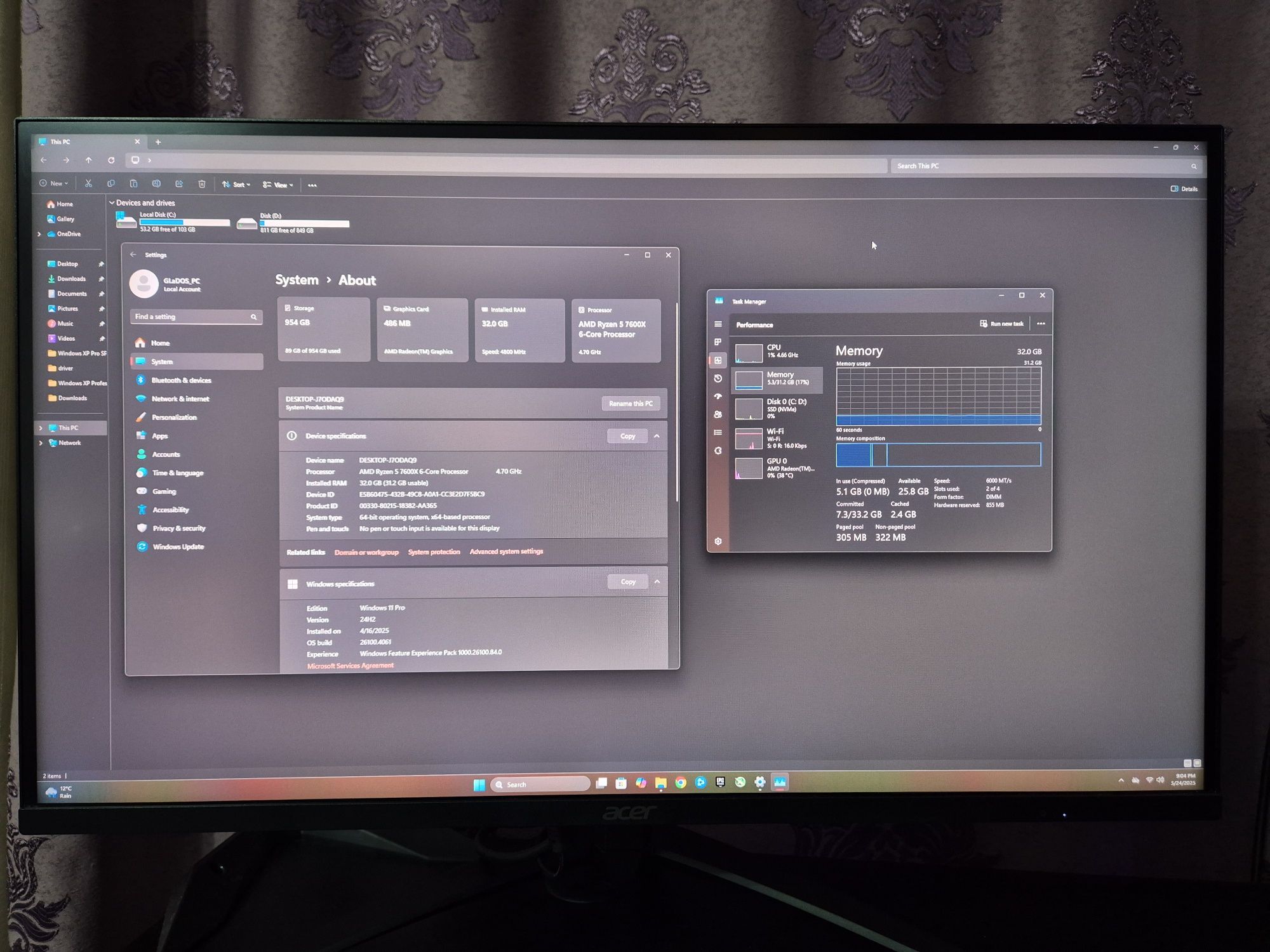Select Privacy & security in Settings
1270x952 pixels.
[x=197, y=528]
